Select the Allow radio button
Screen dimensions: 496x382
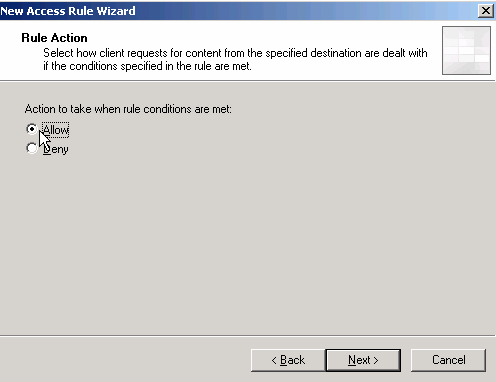(32, 129)
